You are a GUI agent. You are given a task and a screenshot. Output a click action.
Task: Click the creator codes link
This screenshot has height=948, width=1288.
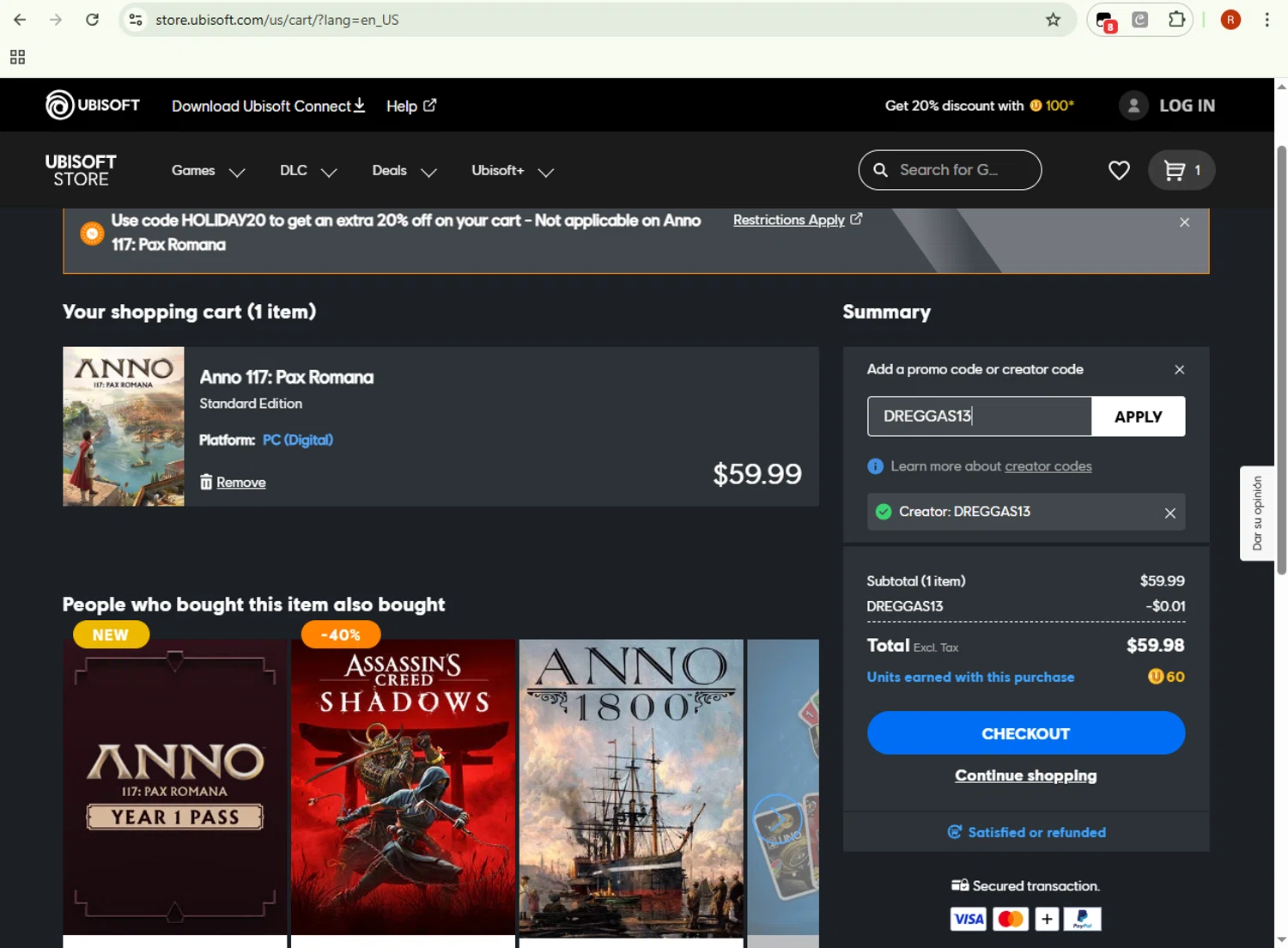1048,466
